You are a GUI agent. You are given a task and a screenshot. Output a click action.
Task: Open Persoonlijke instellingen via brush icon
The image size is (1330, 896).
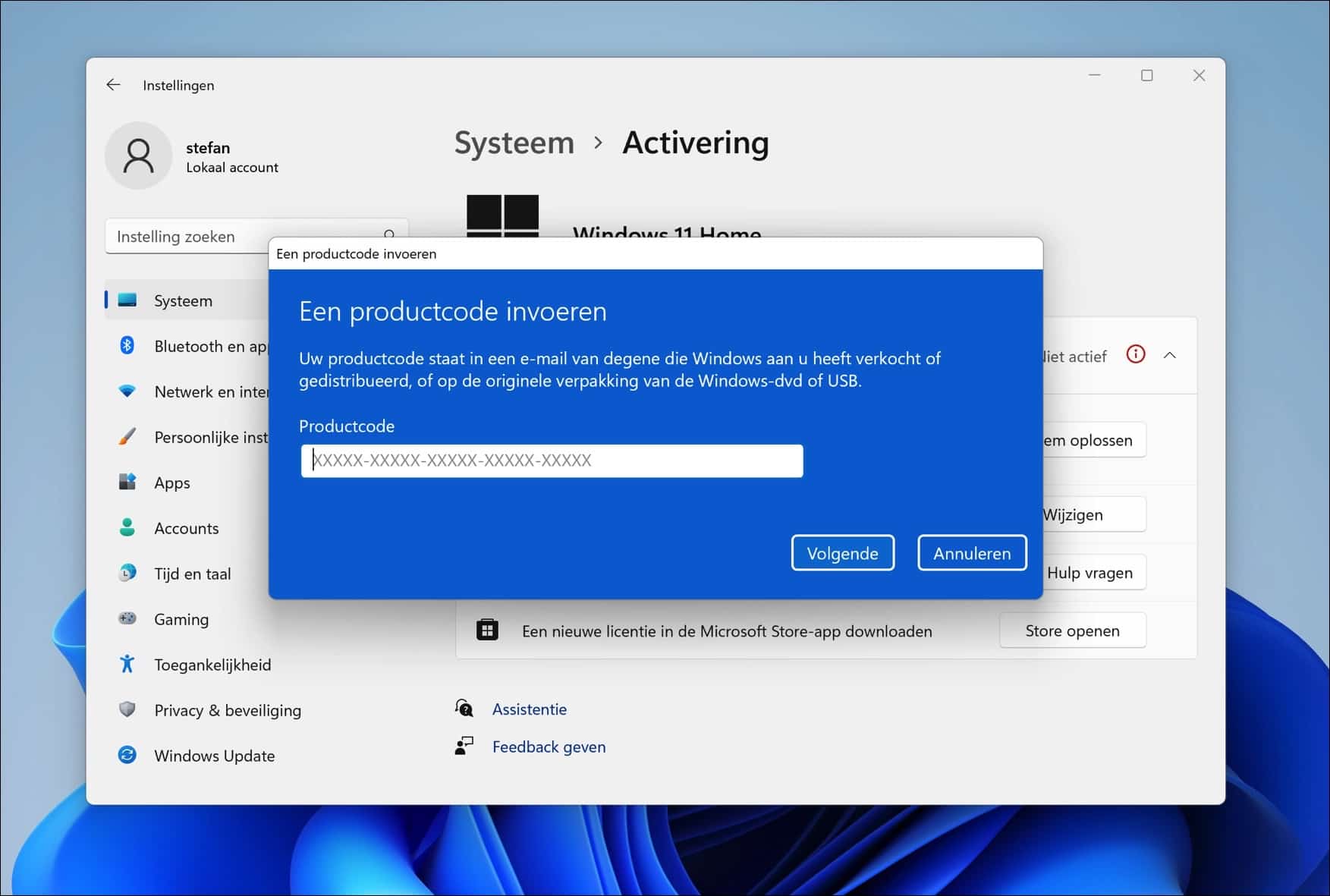pyautogui.click(x=127, y=437)
